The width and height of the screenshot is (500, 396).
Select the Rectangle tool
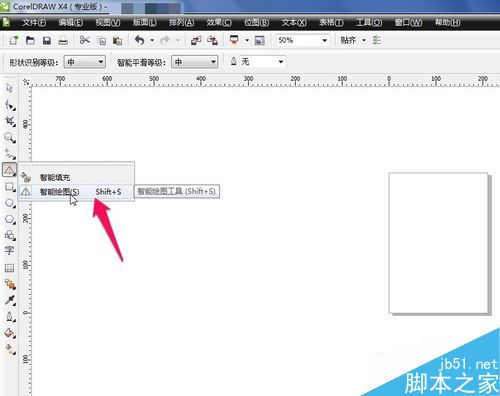click(x=10, y=187)
